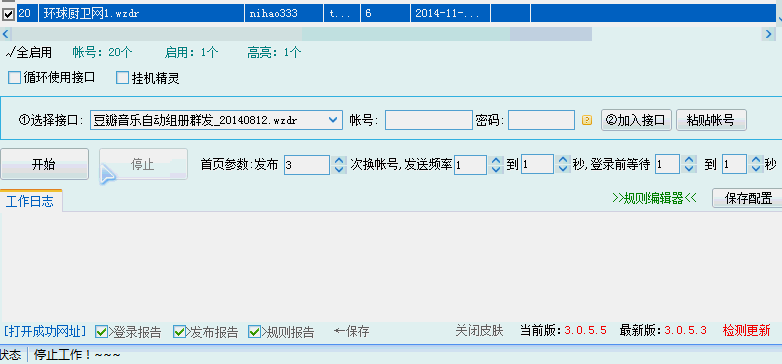This screenshot has width=782, height=364.
Task: Open >>规则编辑器<< link
Action: 654,198
